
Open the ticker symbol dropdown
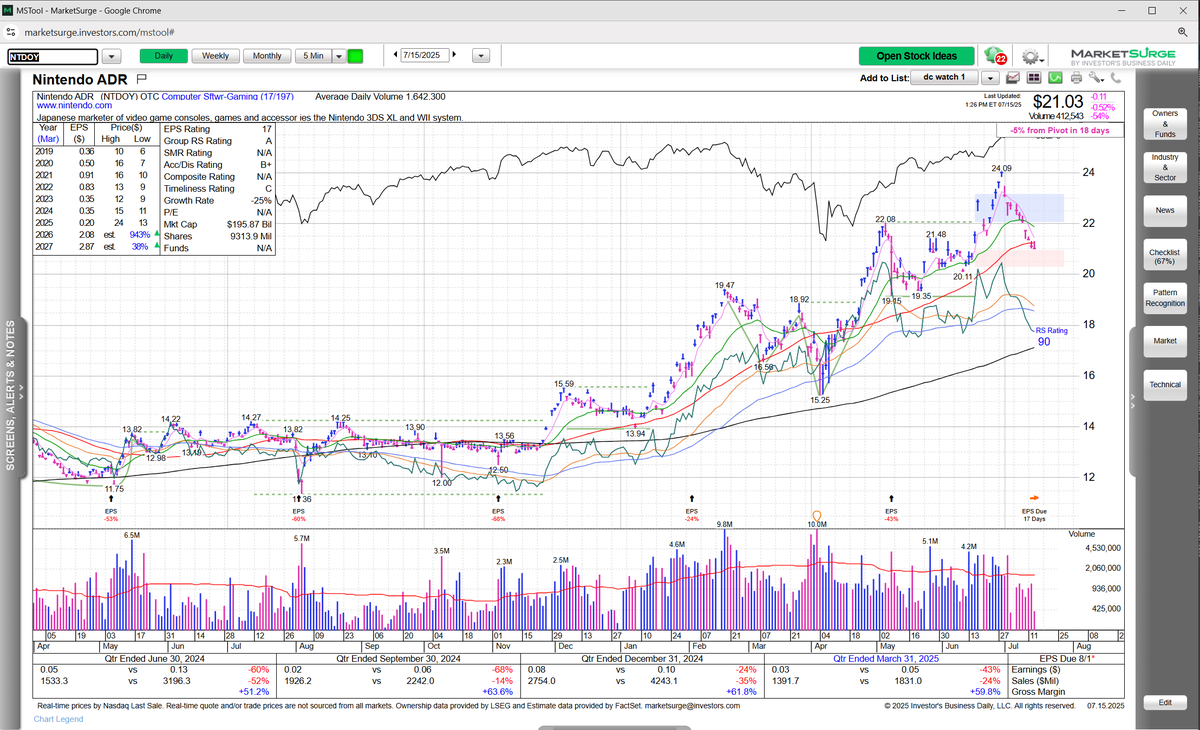pyautogui.click(x=110, y=57)
